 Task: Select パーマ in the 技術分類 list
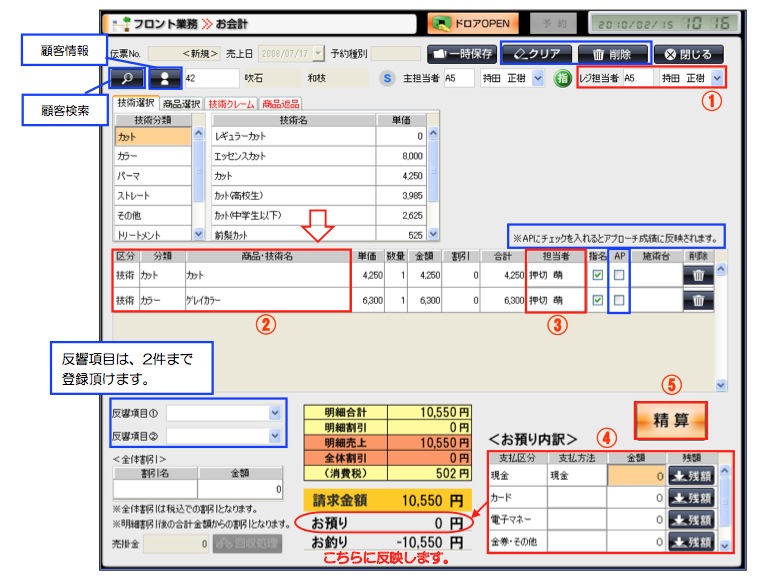click(x=150, y=175)
